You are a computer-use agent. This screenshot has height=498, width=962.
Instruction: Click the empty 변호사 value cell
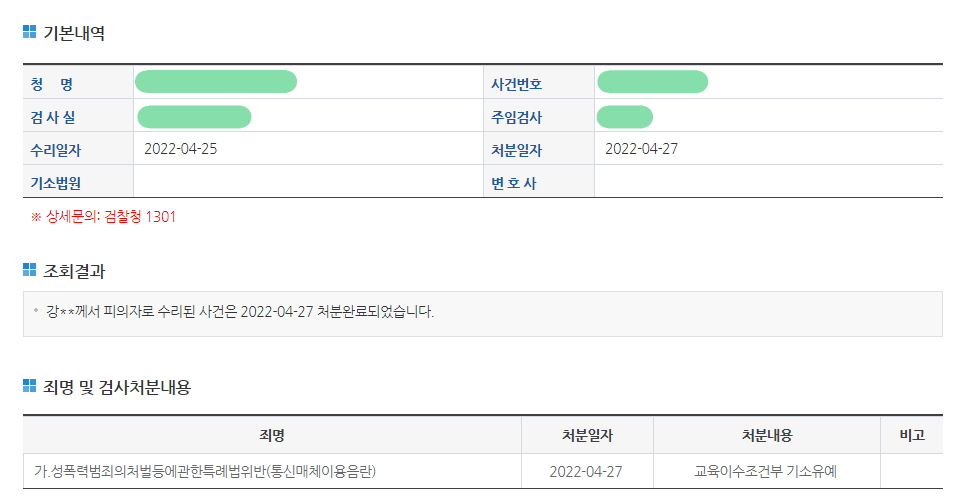click(x=767, y=183)
